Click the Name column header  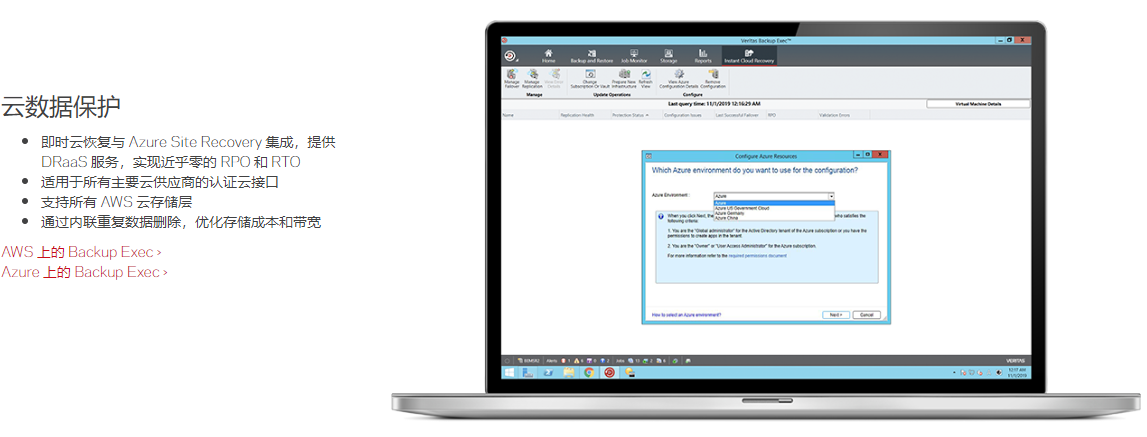coord(530,115)
